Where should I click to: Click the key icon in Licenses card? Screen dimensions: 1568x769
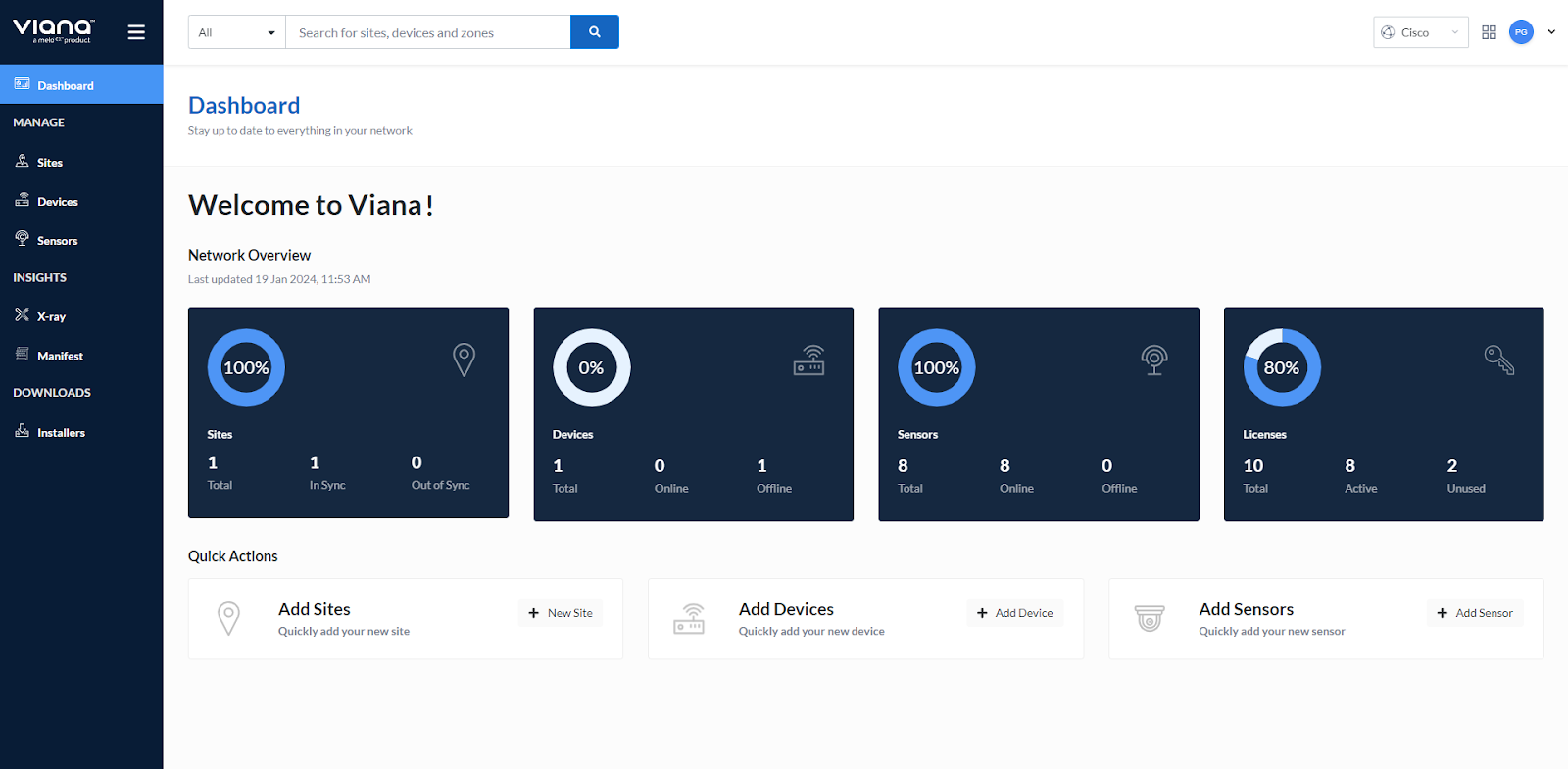(x=1498, y=360)
